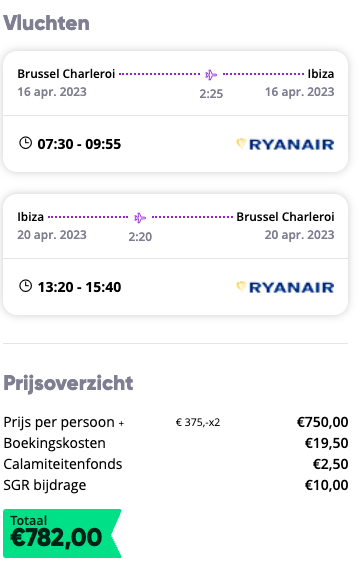Click the purple airplane icon on return flight
Viewport: 362px width, 564px height.
(140, 218)
